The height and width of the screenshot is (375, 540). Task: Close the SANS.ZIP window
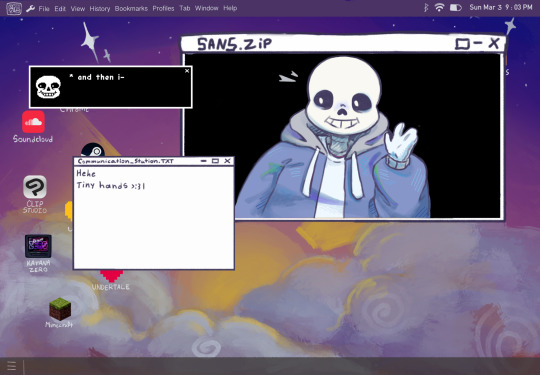tap(494, 43)
